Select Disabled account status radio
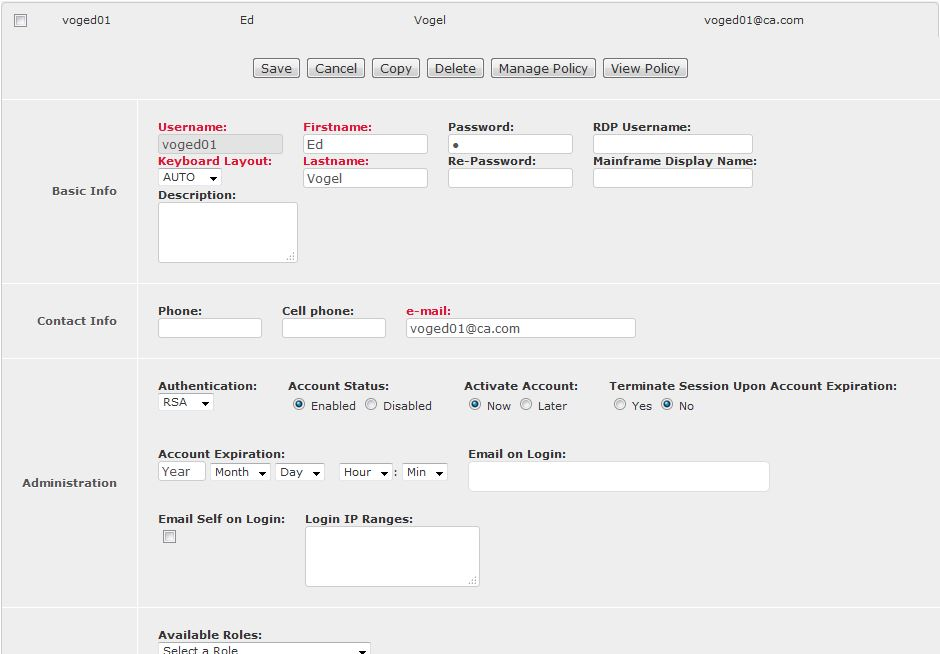 (x=371, y=405)
